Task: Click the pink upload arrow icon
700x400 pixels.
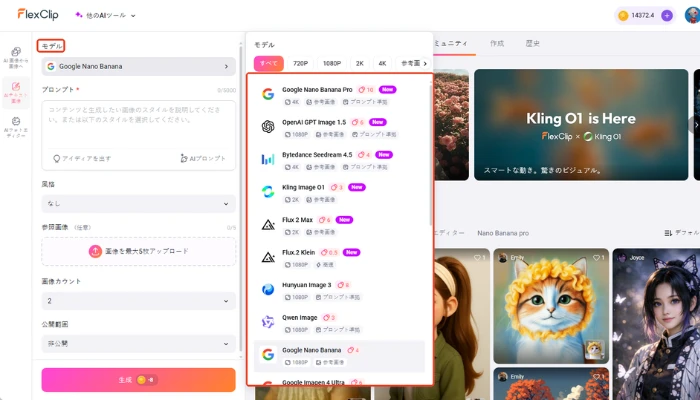Action: [95, 251]
